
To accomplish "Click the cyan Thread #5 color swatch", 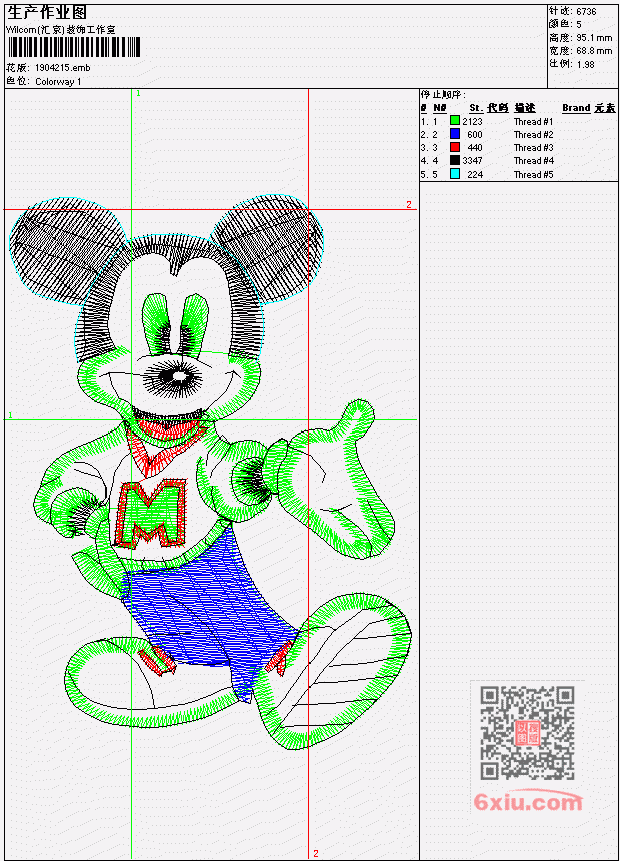I will (455, 174).
